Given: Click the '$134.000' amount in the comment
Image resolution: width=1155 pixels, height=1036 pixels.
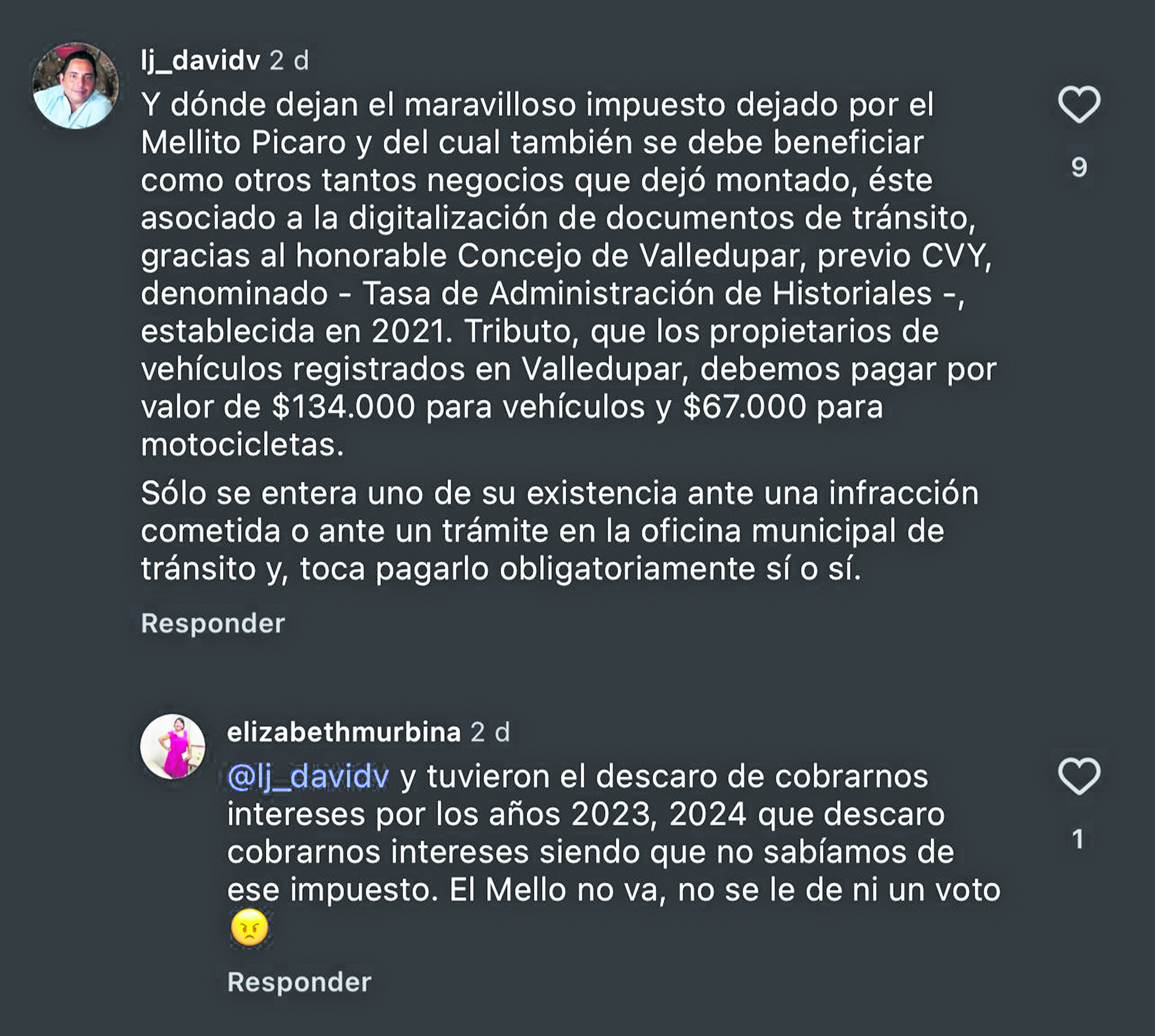Looking at the screenshot, I should [343, 407].
